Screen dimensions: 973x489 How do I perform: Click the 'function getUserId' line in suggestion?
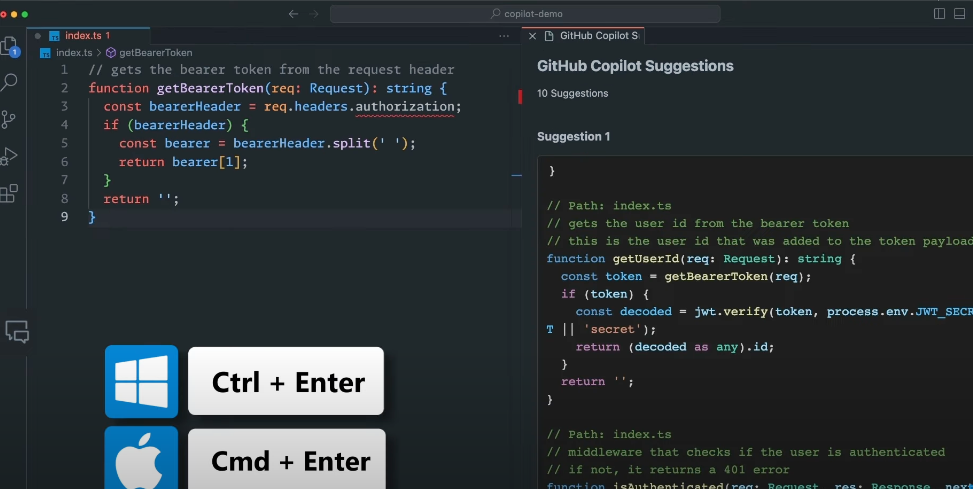tap(701, 259)
